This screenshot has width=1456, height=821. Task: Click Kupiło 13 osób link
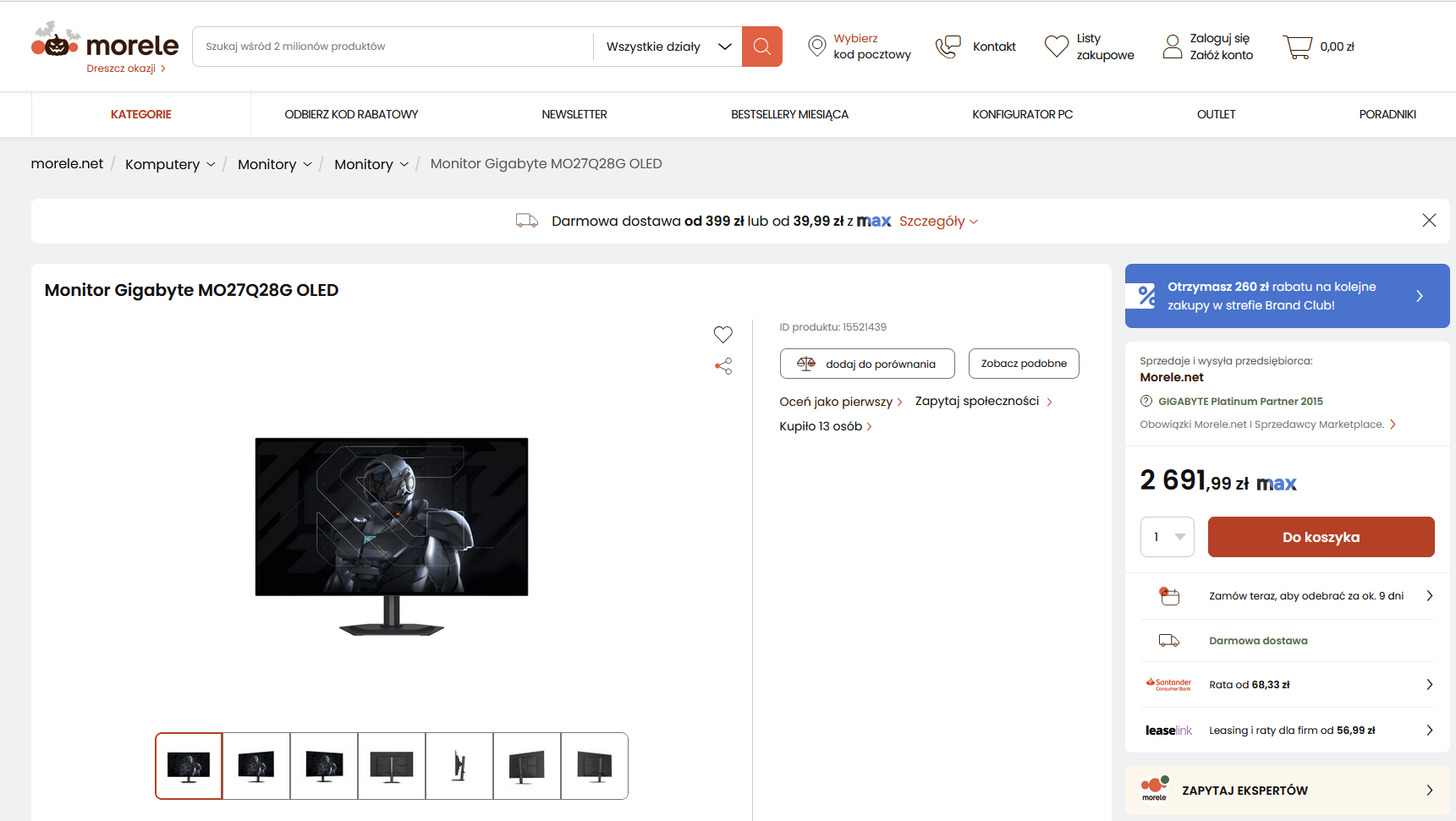click(826, 426)
